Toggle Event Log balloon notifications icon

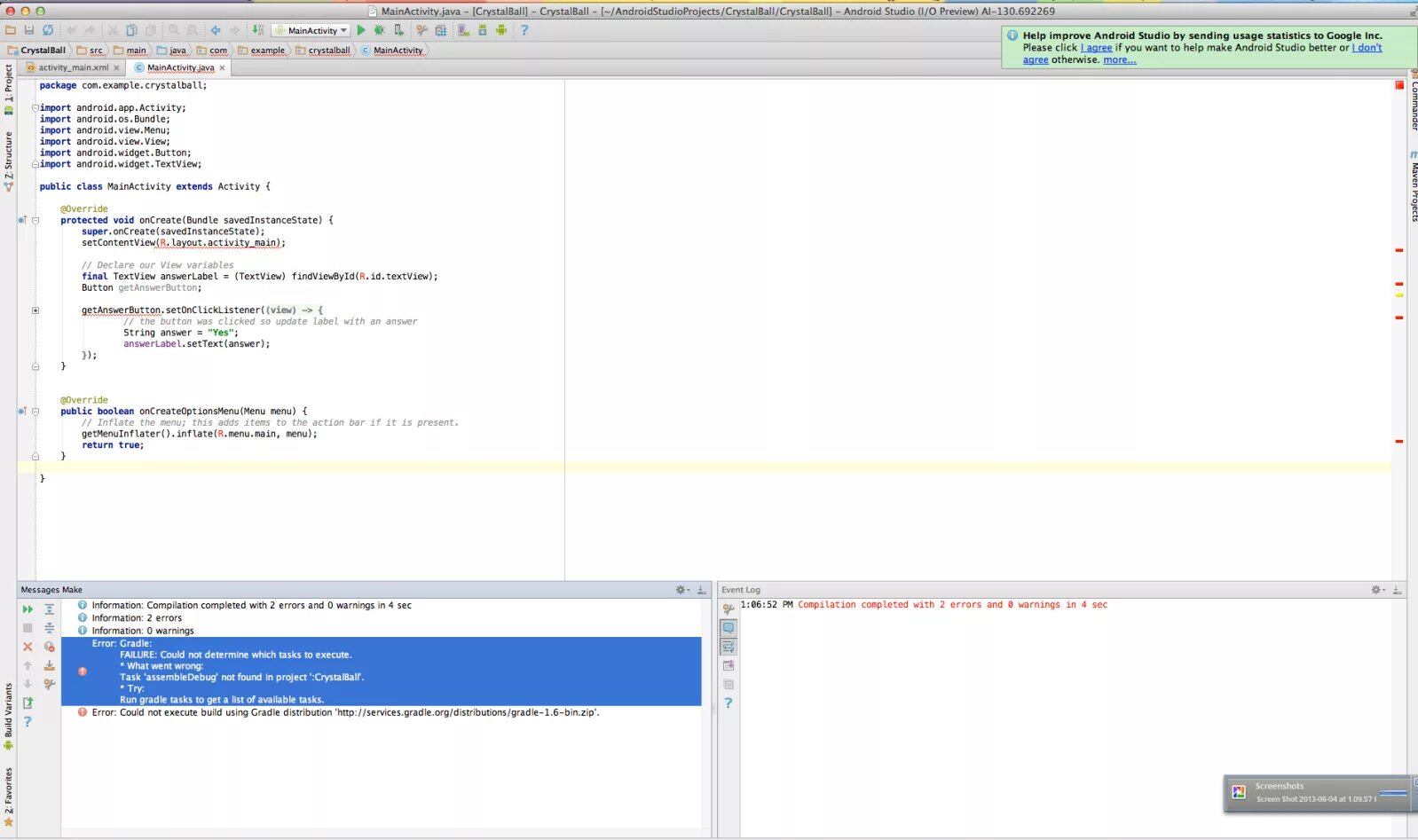coord(729,628)
